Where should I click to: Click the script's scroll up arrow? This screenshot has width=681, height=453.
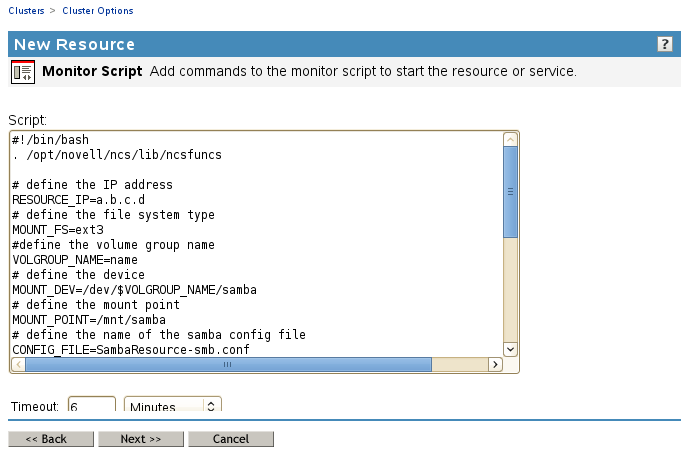[510, 139]
